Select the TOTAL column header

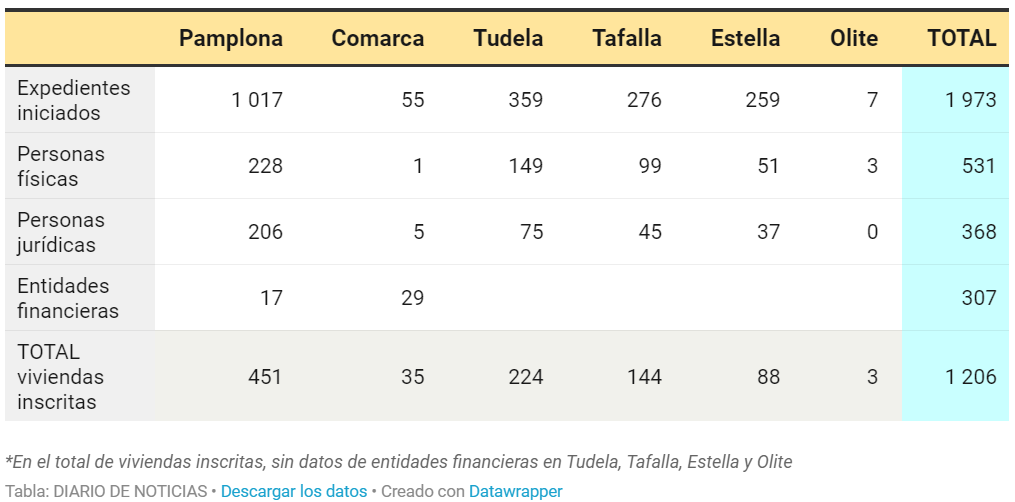(x=962, y=38)
